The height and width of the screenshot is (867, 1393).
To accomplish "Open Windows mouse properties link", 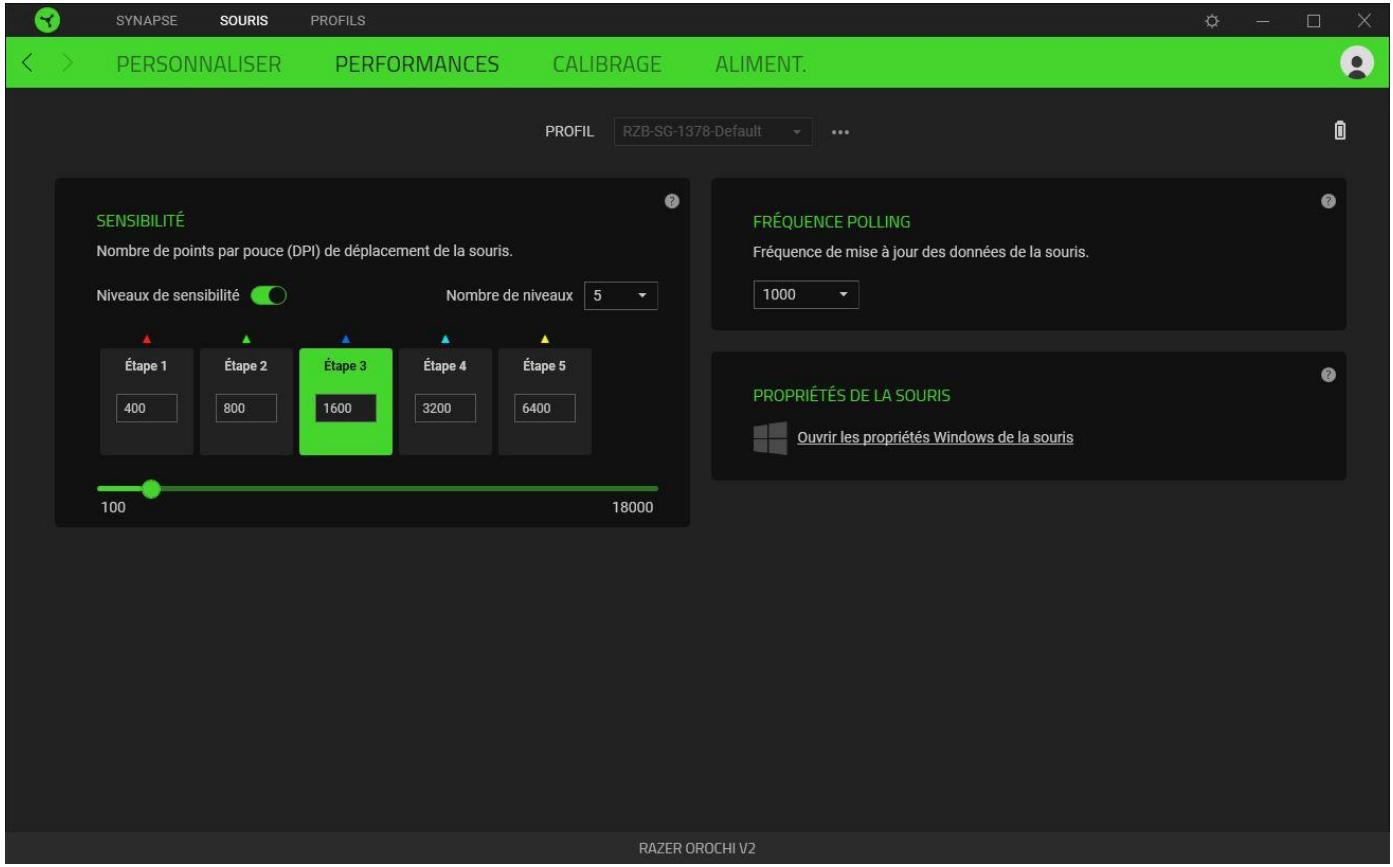I will click(x=935, y=438).
